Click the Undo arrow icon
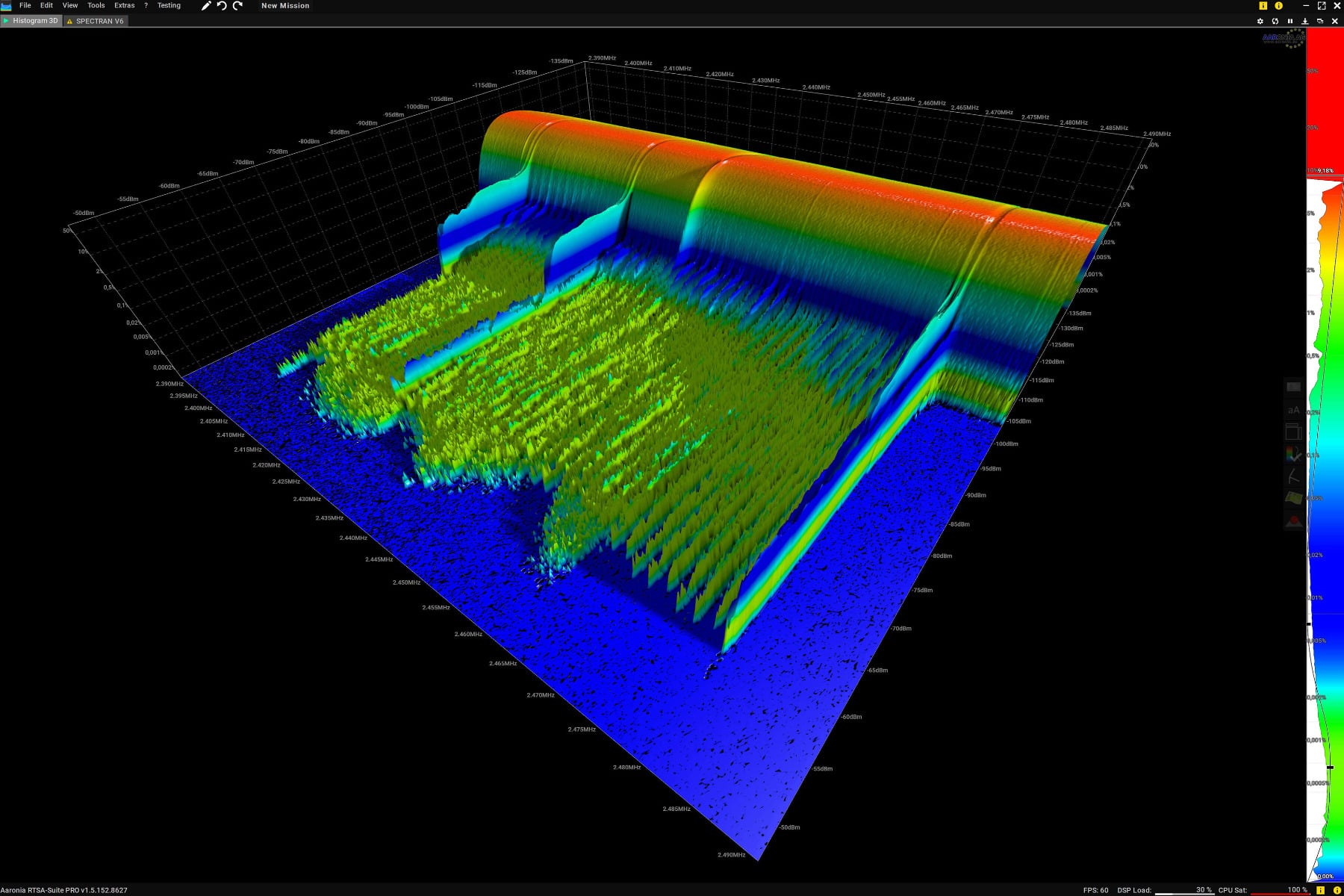This screenshot has width=1344, height=896. pos(221,5)
